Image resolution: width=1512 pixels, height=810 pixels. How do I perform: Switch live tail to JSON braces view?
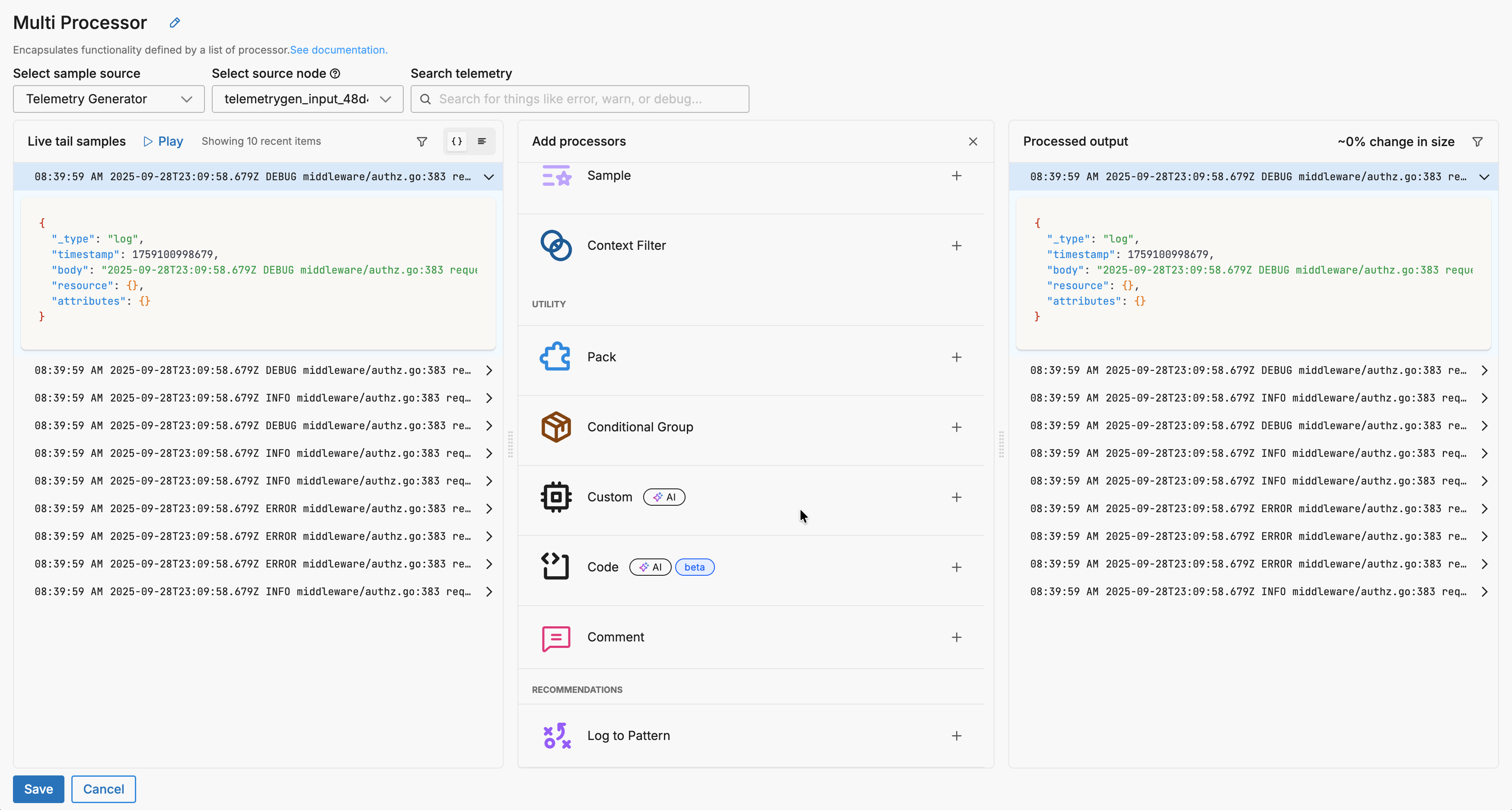456,141
